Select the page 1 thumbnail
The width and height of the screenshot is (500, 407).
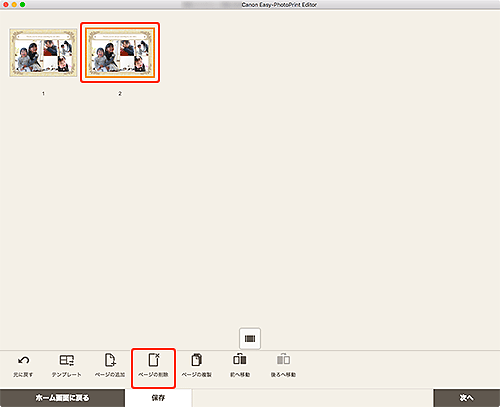tap(43, 53)
